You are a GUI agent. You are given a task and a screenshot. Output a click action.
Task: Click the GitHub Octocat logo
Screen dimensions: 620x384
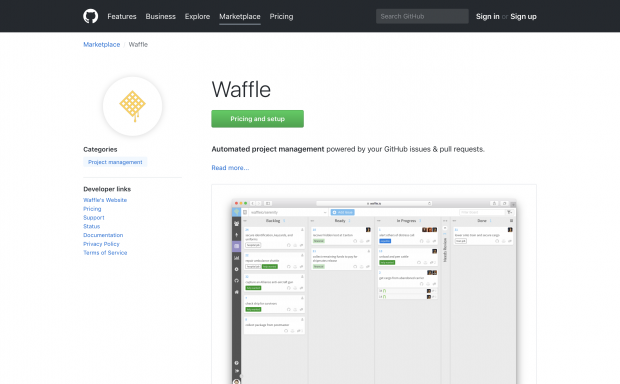(x=91, y=16)
